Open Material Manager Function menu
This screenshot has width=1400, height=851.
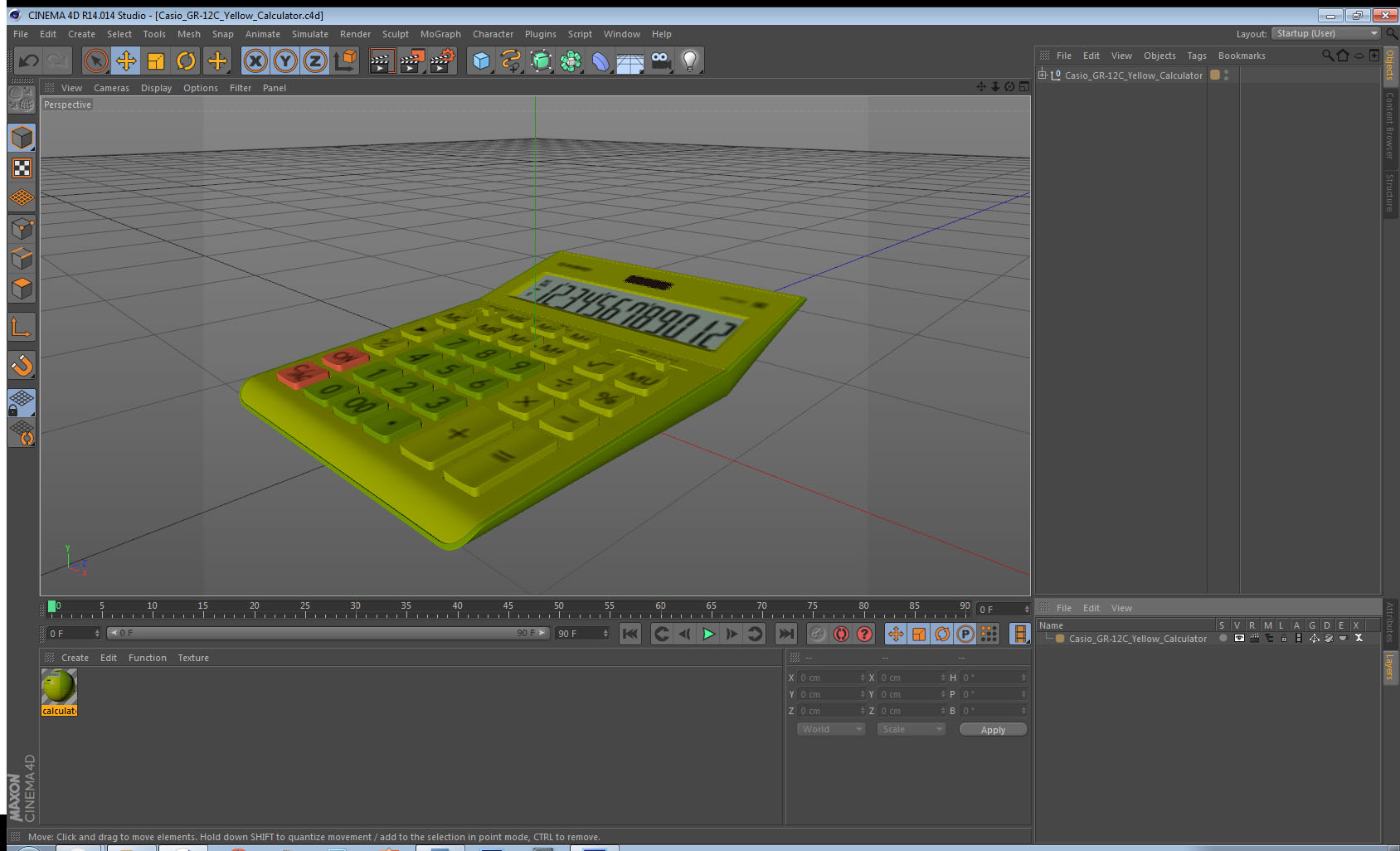pyautogui.click(x=147, y=658)
